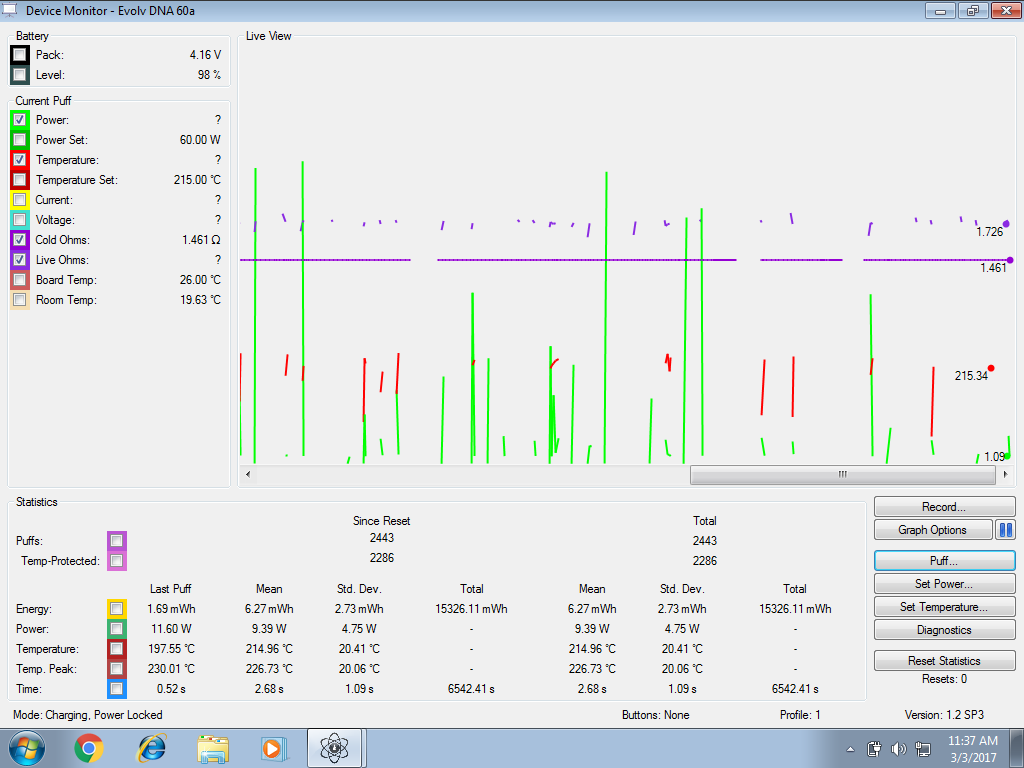This screenshot has width=1024, height=768.
Task: Click the Device Monitor title bar icon
Action: point(10,10)
